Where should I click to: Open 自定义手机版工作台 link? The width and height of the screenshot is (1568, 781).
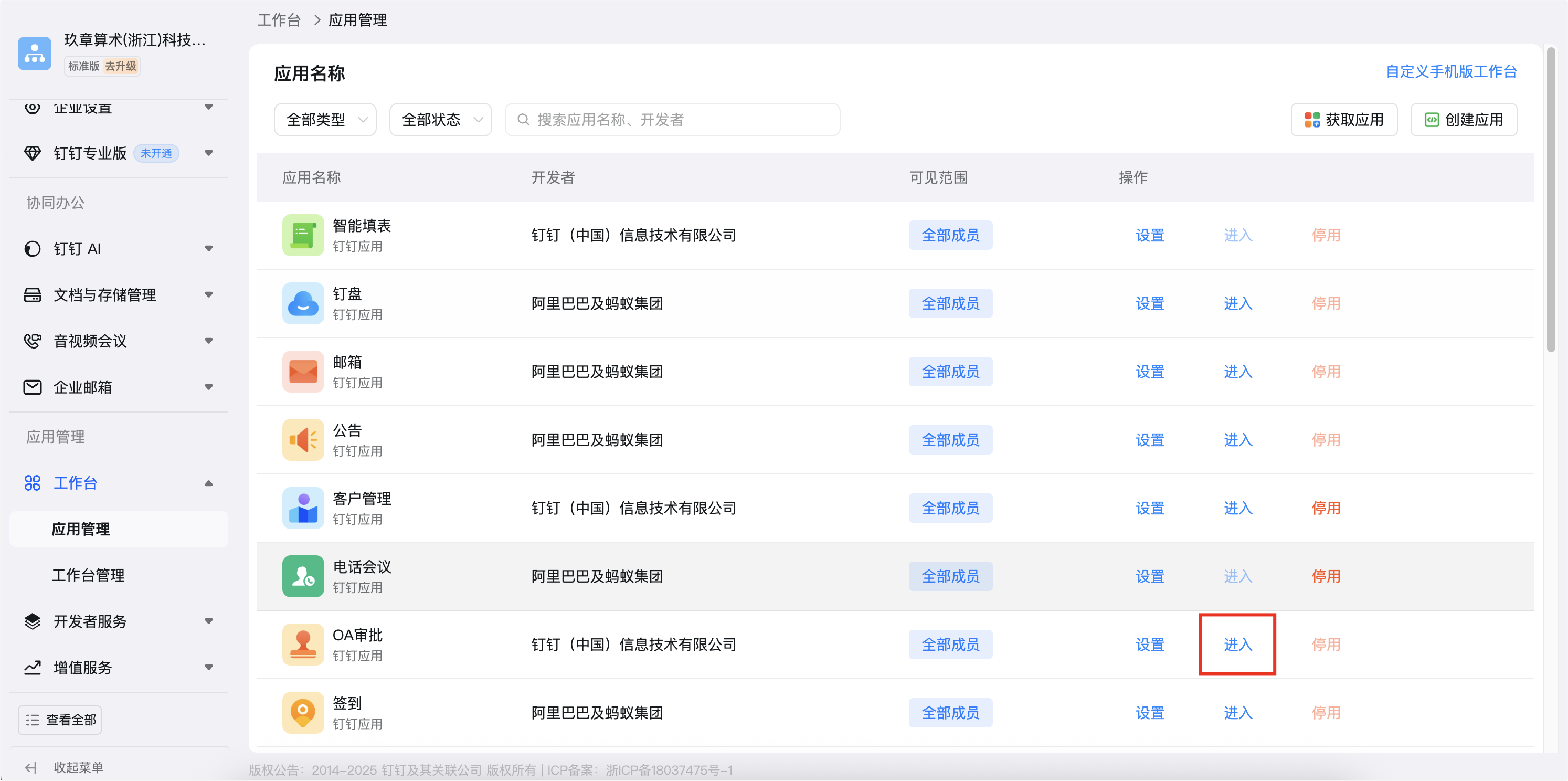point(1450,72)
